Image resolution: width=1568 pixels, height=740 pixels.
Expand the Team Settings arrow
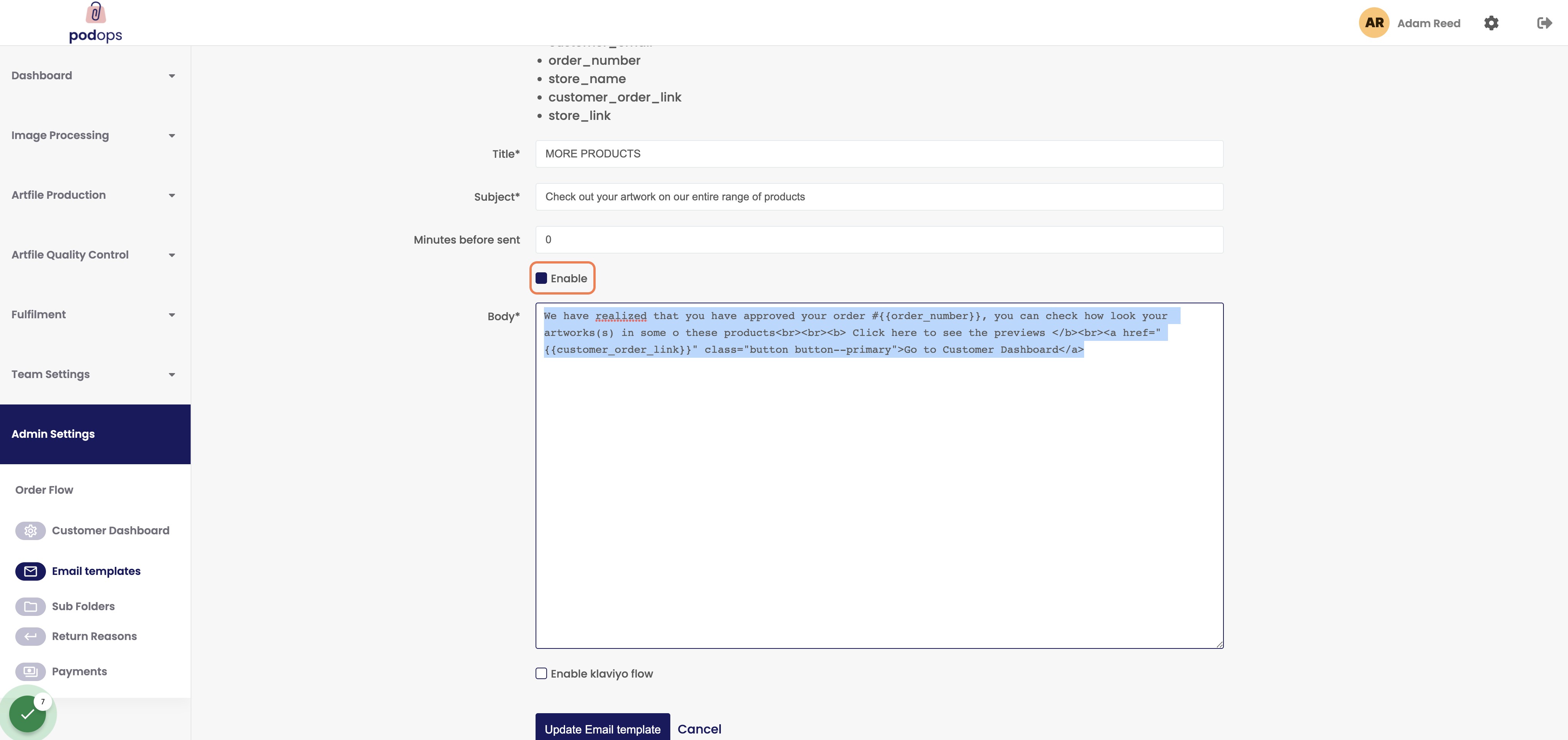[x=171, y=375]
